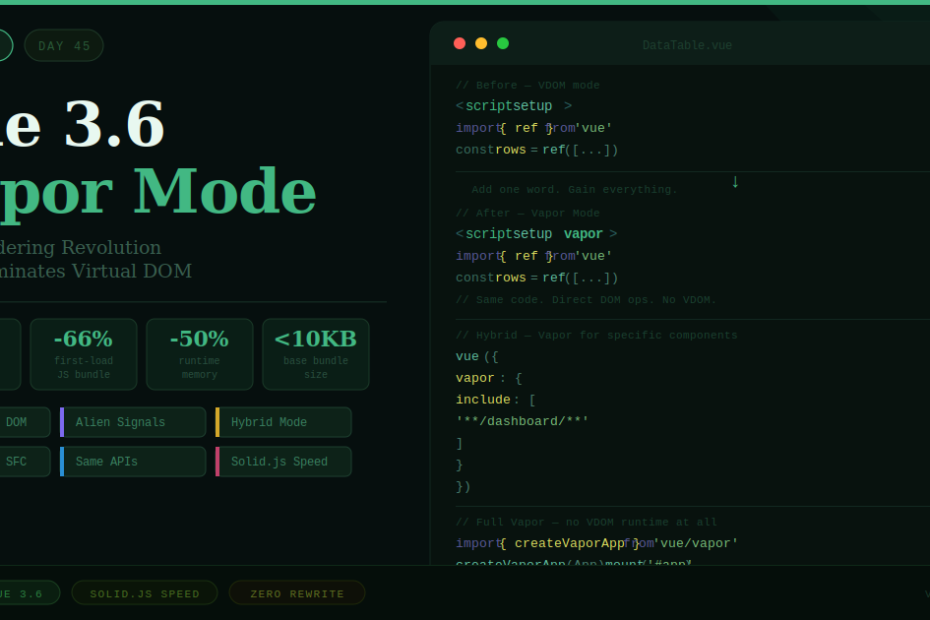The height and width of the screenshot is (620, 930).
Task: Click the -50% runtime memory card
Action: point(199,354)
